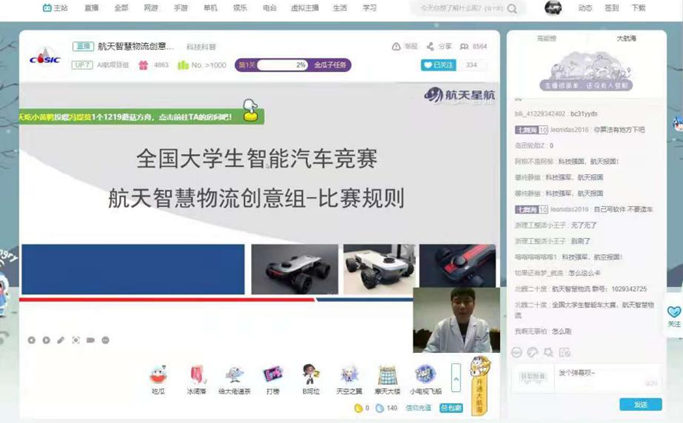
Task: Open the user avatar in header
Action: (x=553, y=8)
